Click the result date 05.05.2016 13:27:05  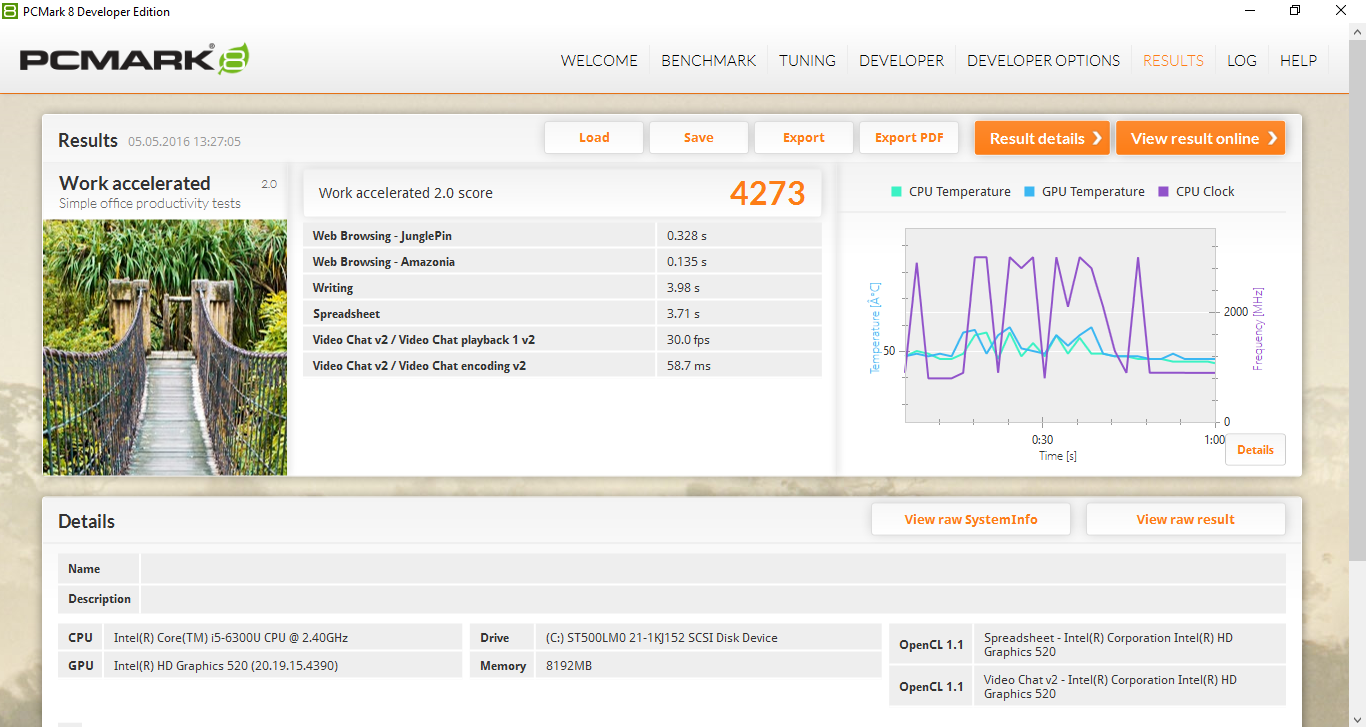[184, 142]
